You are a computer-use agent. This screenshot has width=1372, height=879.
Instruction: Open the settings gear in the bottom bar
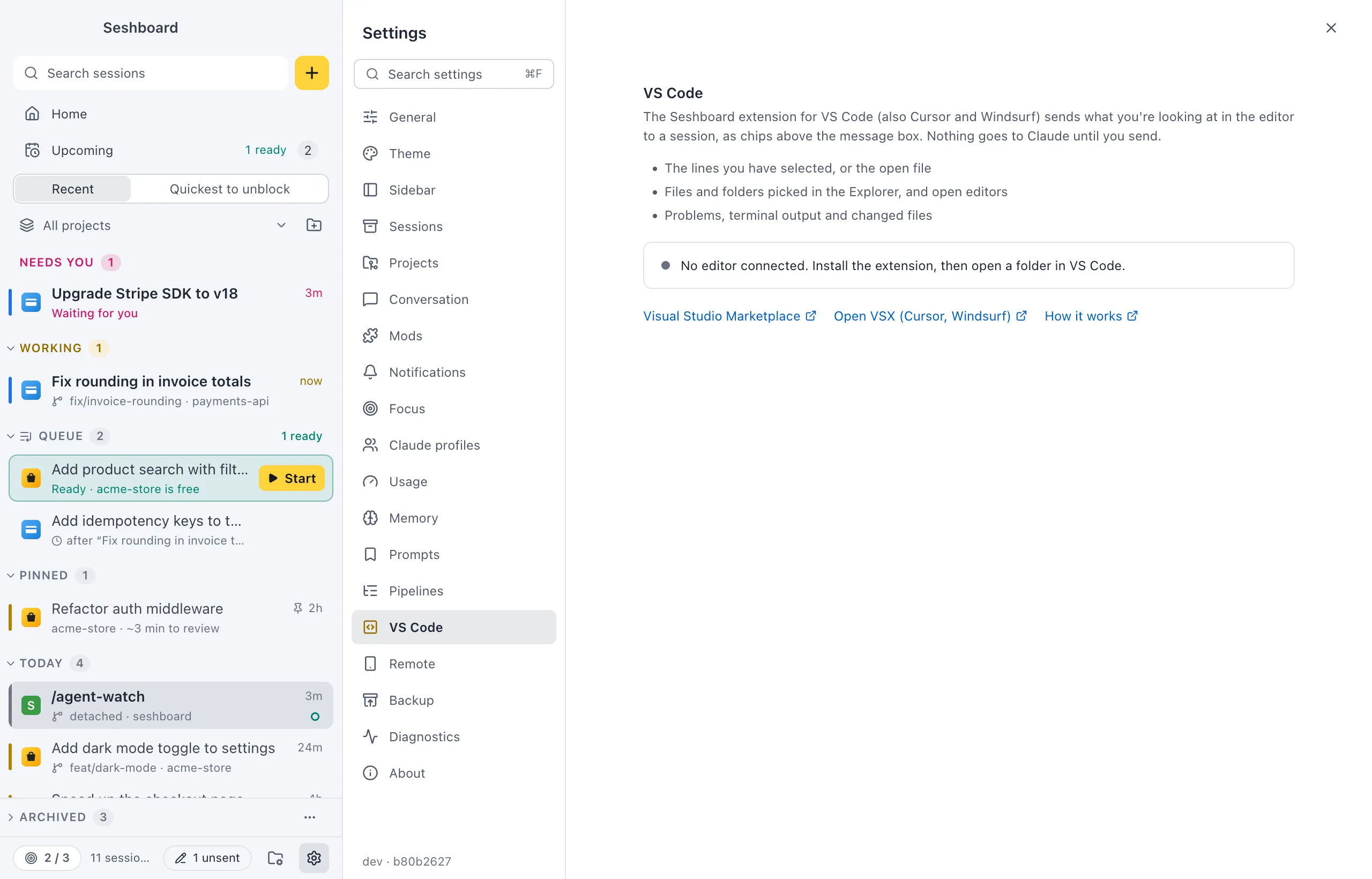[x=314, y=858]
